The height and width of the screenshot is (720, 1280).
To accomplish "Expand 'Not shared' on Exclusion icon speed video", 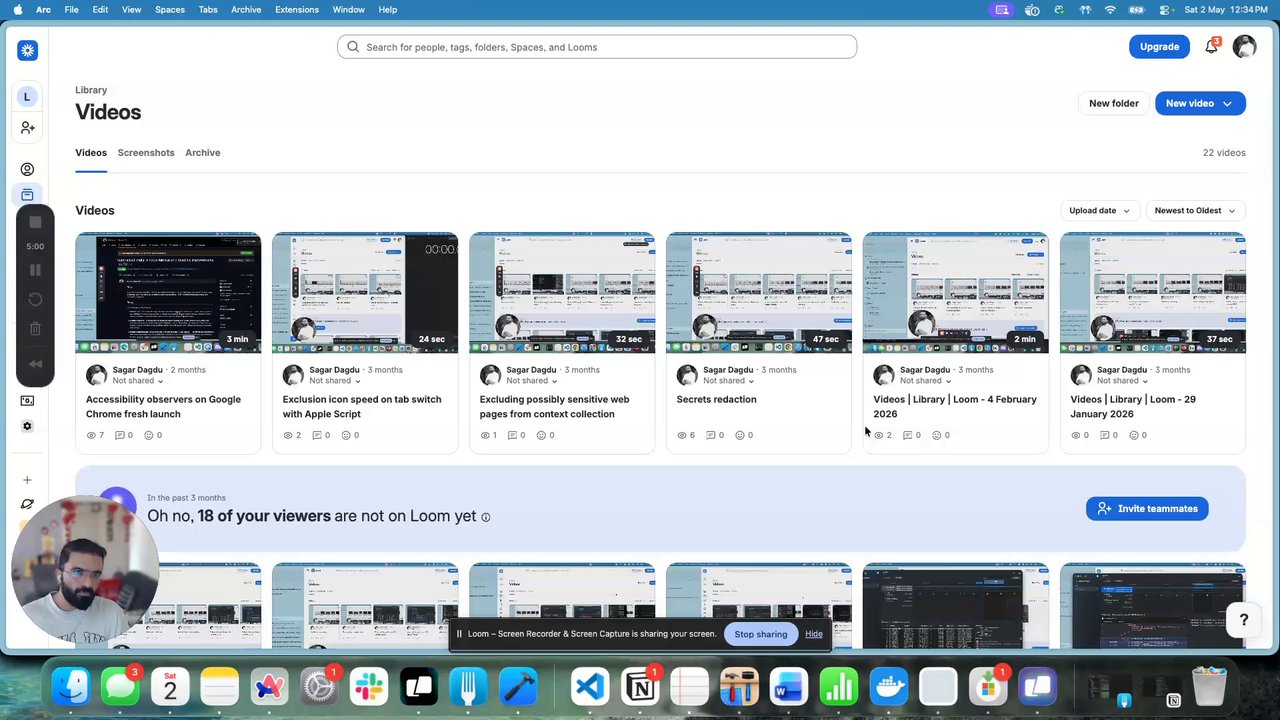I will [334, 381].
